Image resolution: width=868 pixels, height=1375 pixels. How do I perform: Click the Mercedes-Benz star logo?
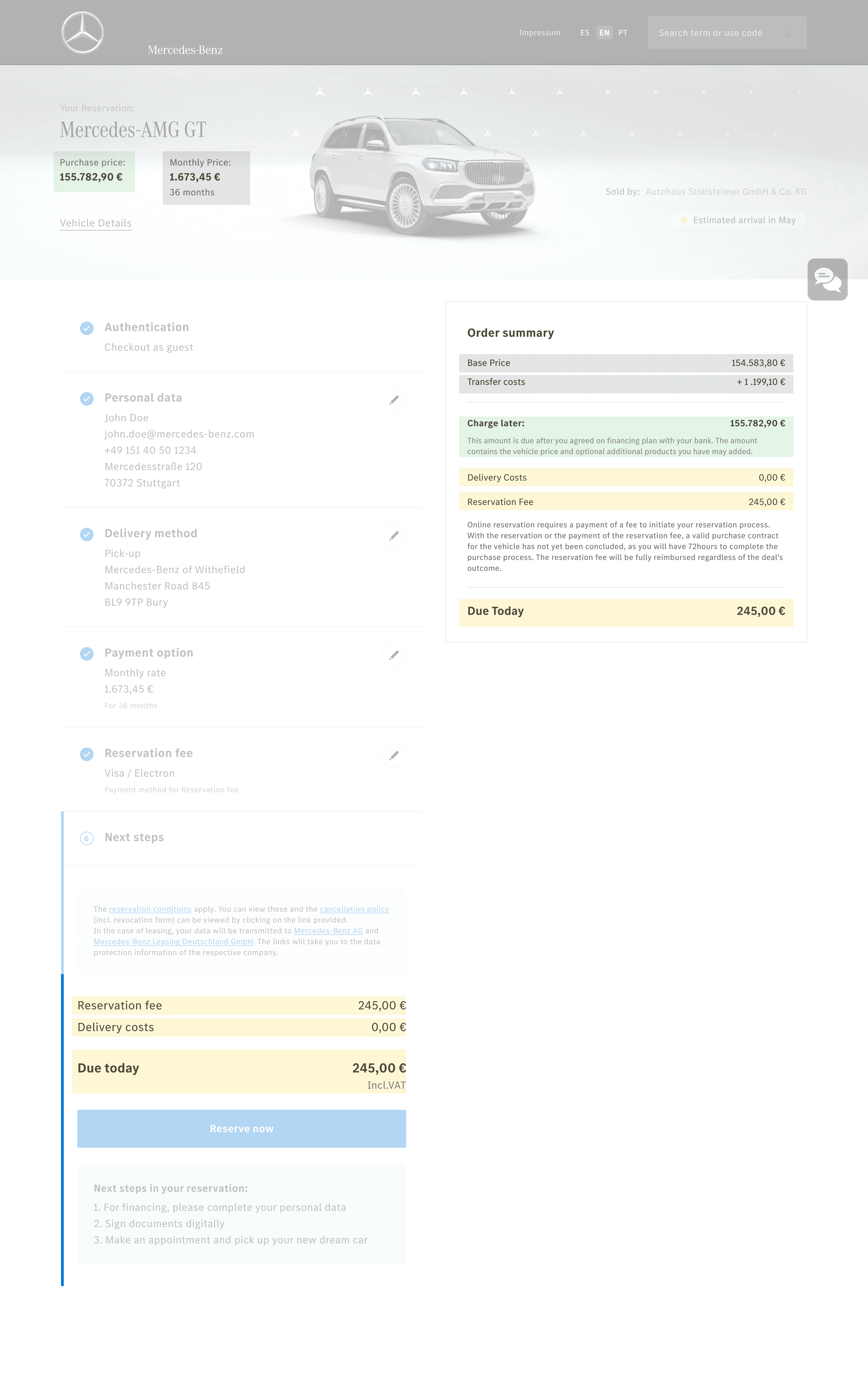(x=83, y=33)
